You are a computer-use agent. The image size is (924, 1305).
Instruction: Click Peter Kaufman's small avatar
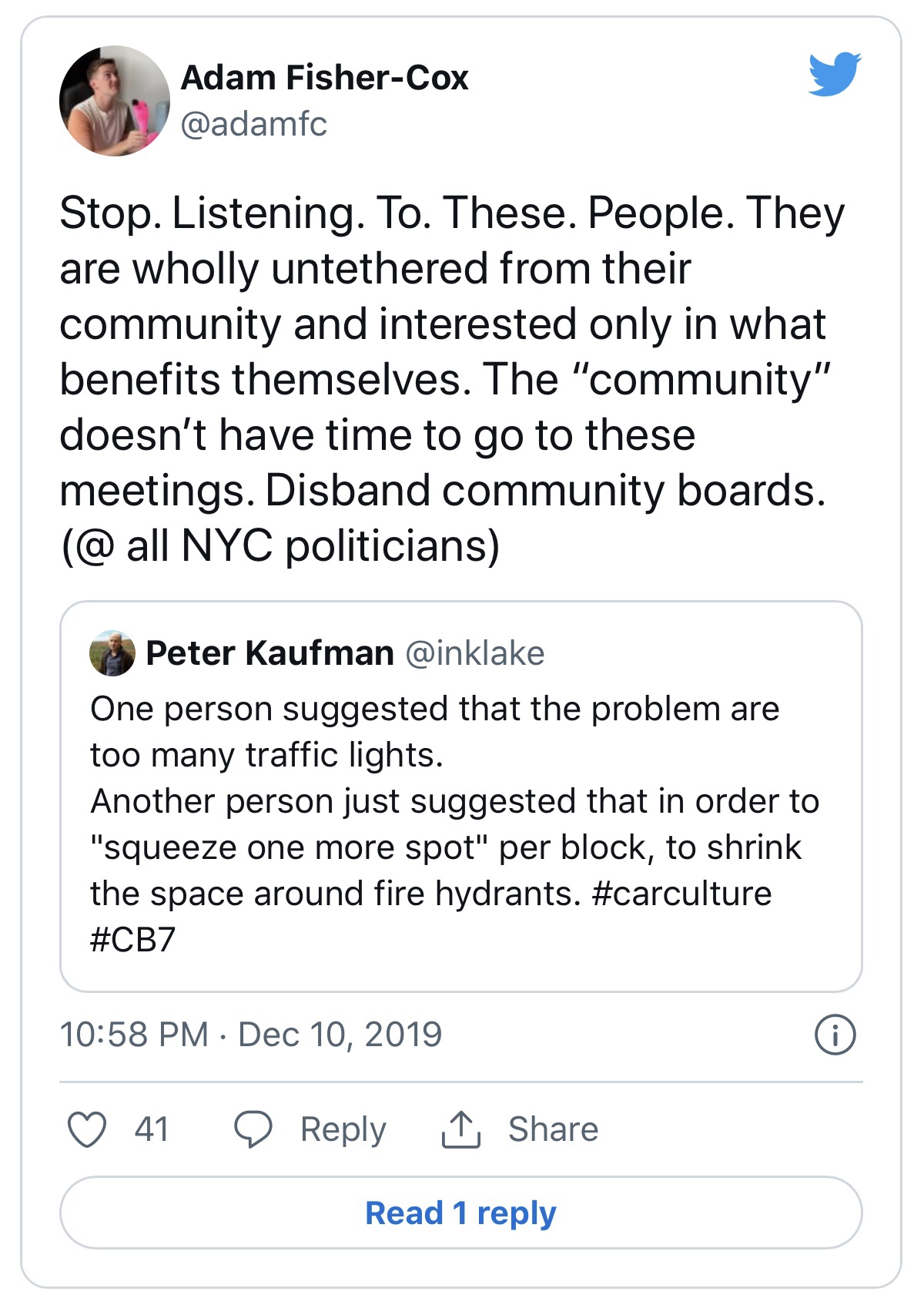coord(112,654)
